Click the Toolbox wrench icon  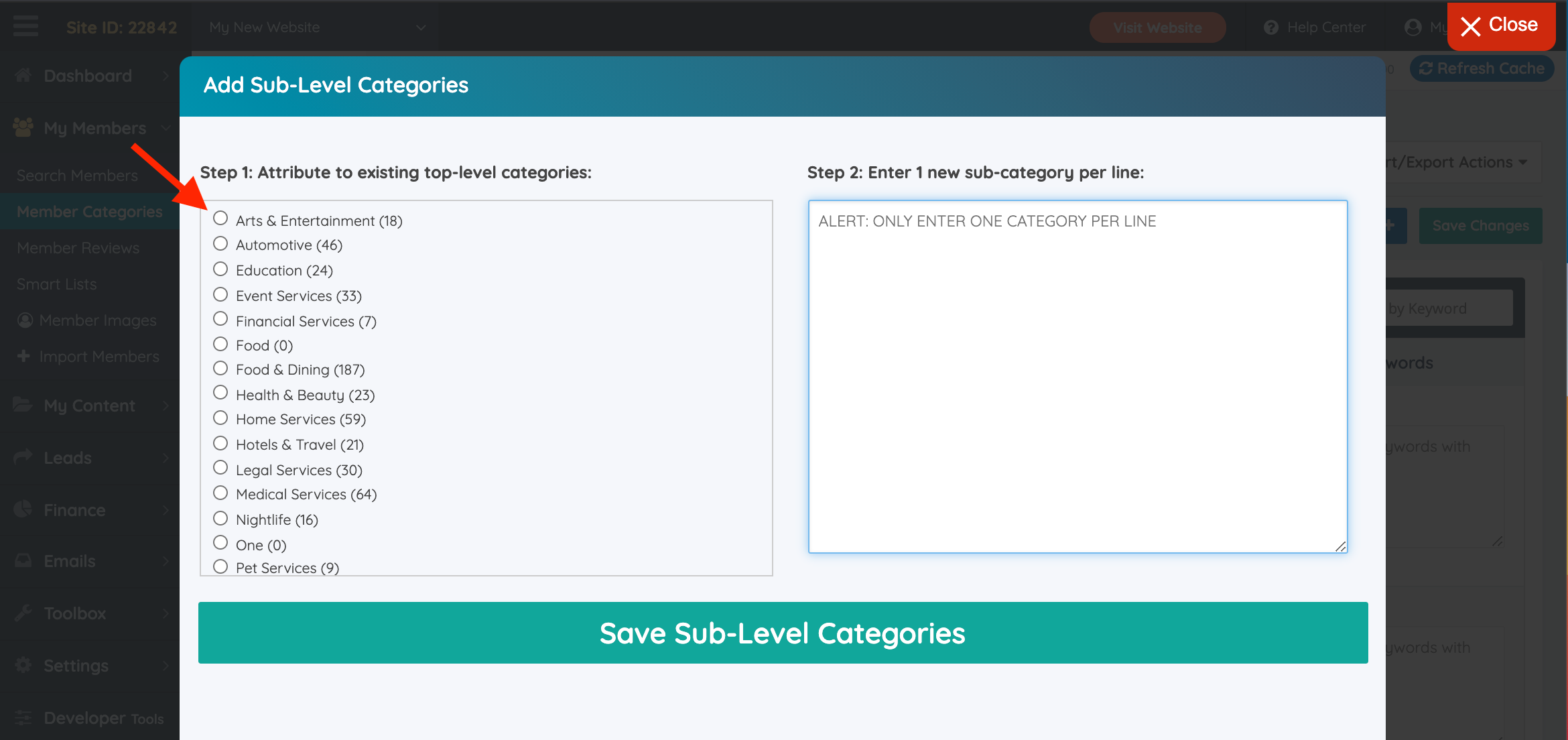[23, 613]
